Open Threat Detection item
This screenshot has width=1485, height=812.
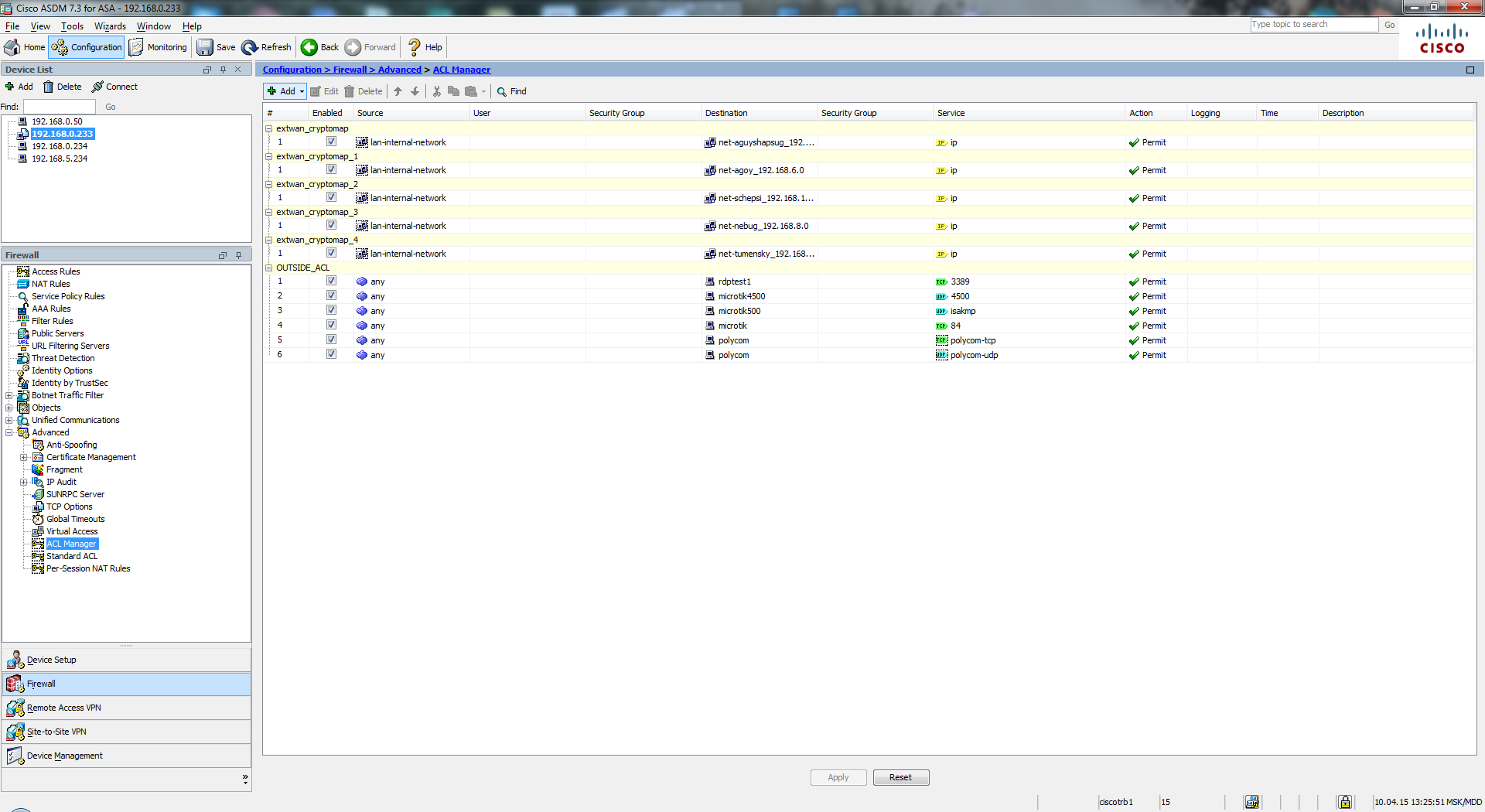coord(63,358)
